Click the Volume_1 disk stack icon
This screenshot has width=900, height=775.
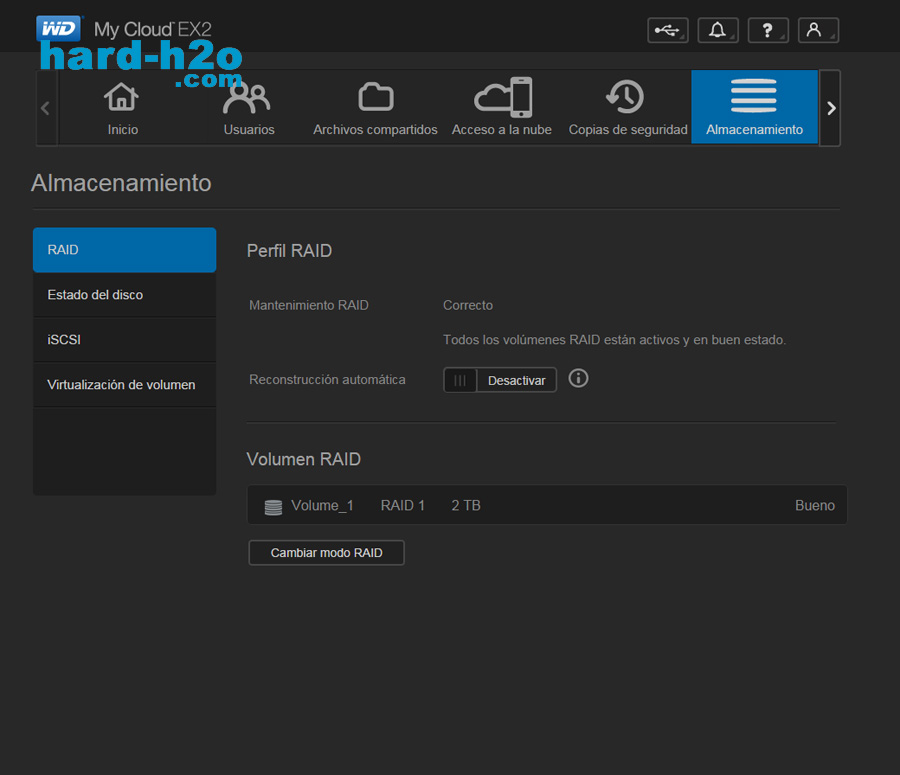[x=273, y=507]
